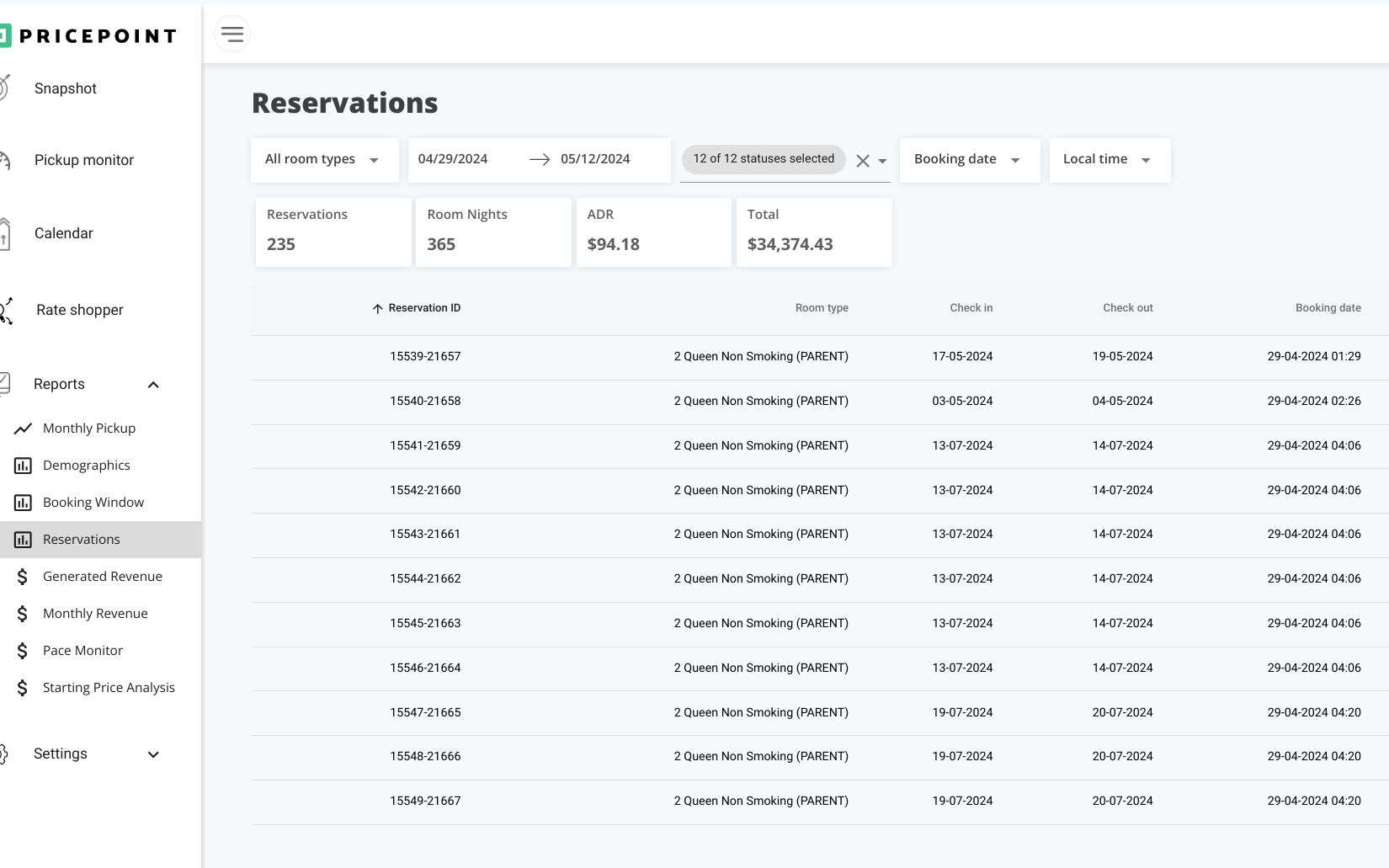Select reservation row 15539-21657
This screenshot has width=1389, height=868.
click(x=425, y=357)
